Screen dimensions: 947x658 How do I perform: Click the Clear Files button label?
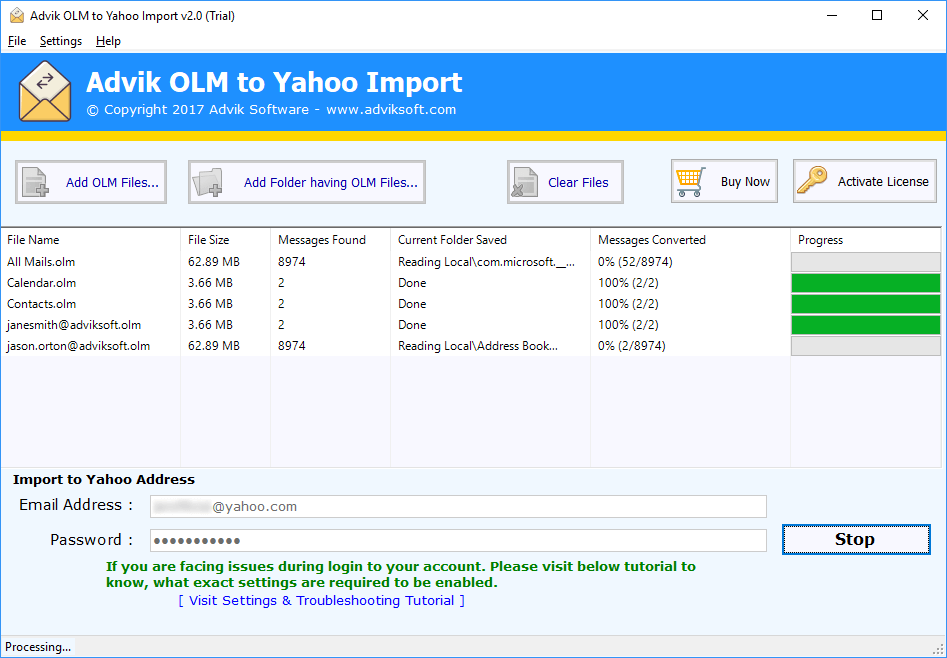(x=579, y=182)
